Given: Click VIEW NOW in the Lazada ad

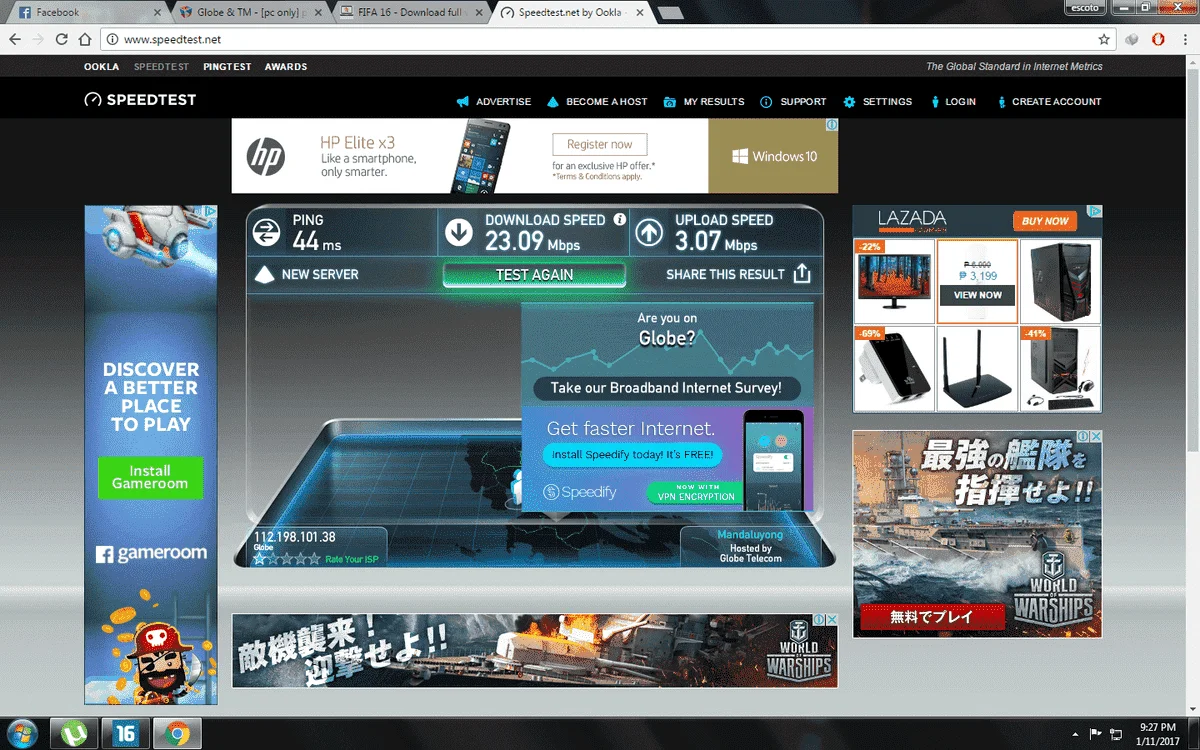Looking at the screenshot, I should (977, 295).
